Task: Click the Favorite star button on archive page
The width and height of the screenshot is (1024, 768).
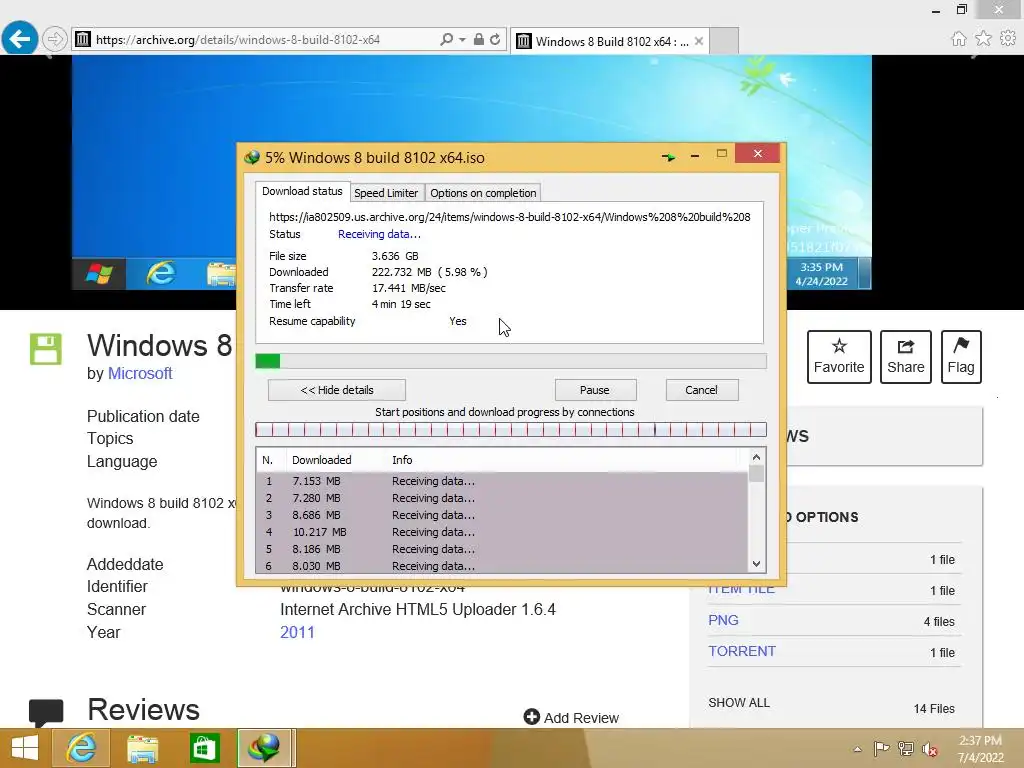Action: click(x=839, y=357)
